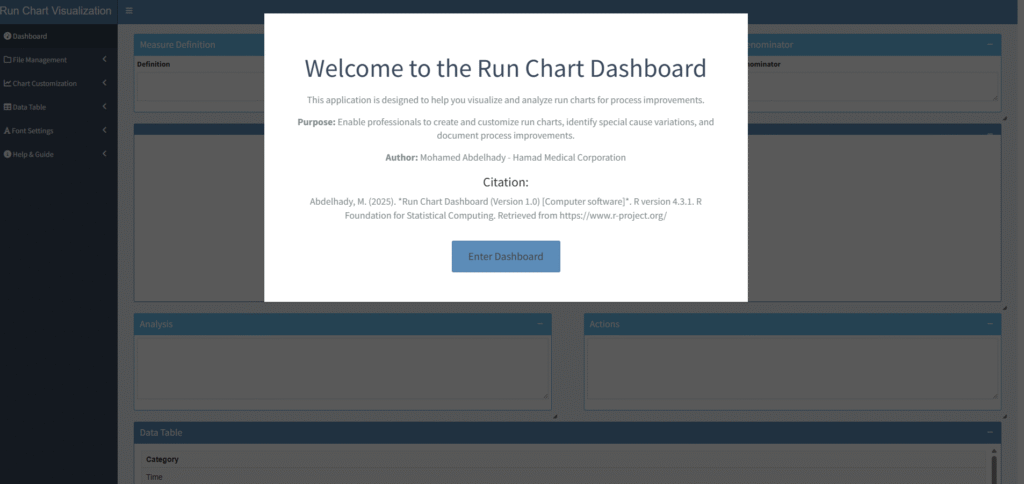The height and width of the screenshot is (484, 1024).
Task: Expand File Management submenu chevron
Action: 105,60
